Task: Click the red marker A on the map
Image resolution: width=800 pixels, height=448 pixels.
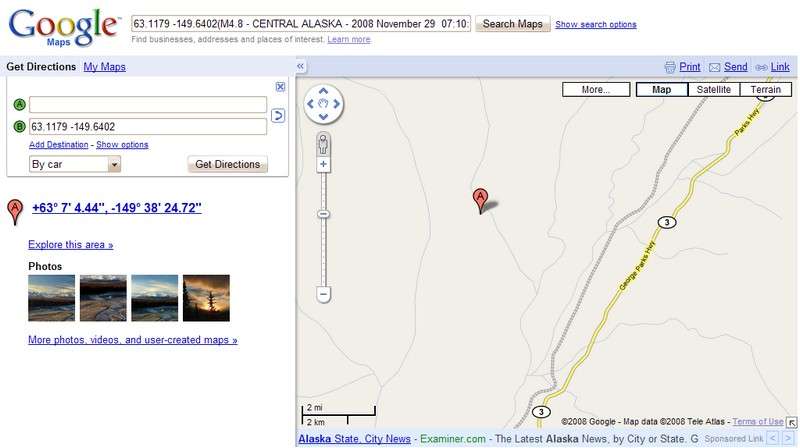Action: 480,200
